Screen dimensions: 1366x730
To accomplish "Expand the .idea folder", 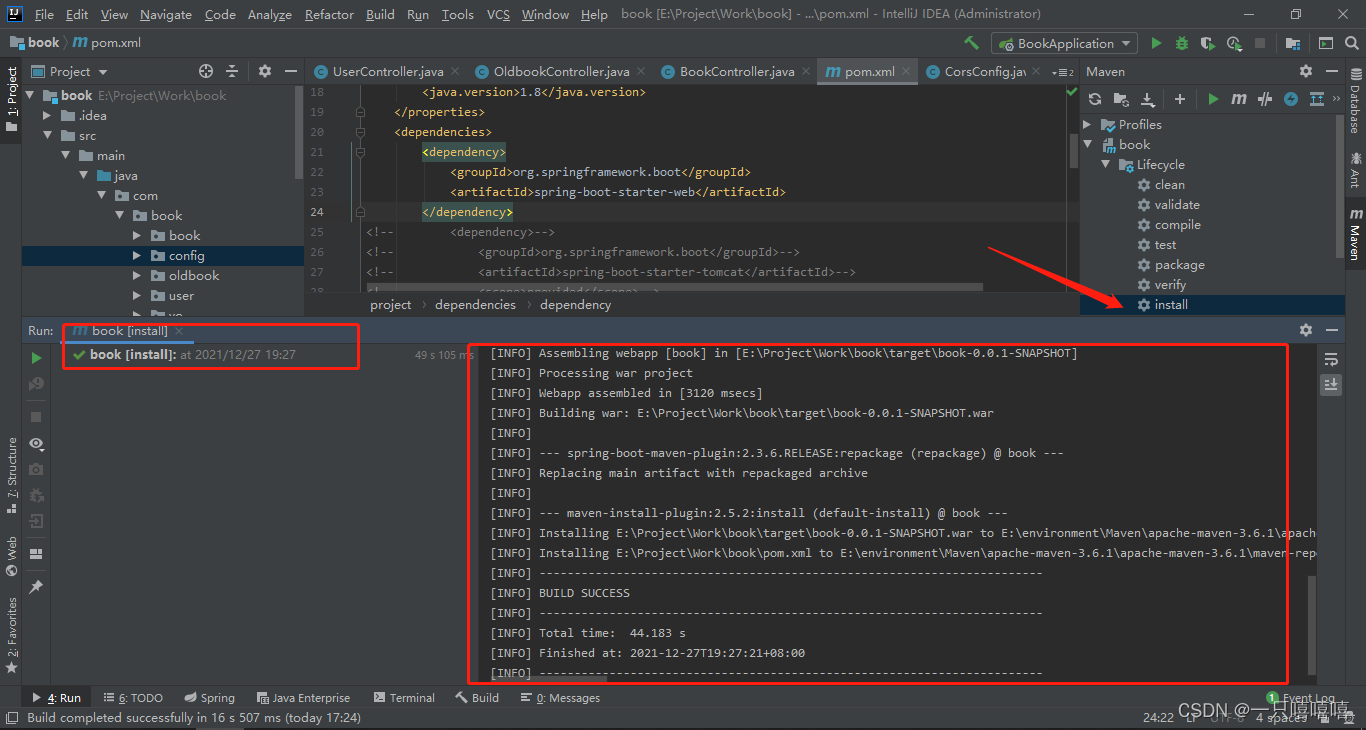I will tap(47, 115).
